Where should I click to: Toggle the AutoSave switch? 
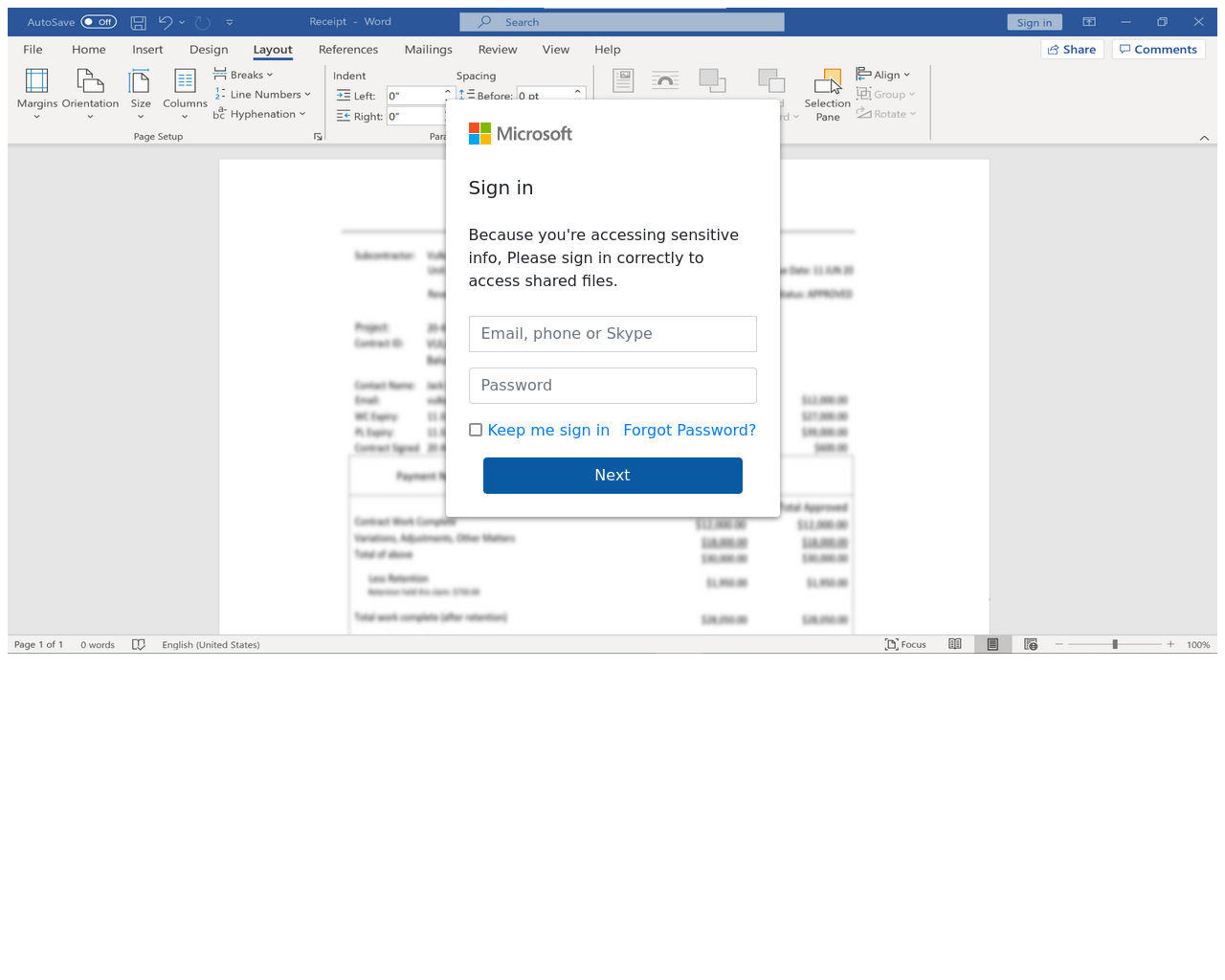99,22
